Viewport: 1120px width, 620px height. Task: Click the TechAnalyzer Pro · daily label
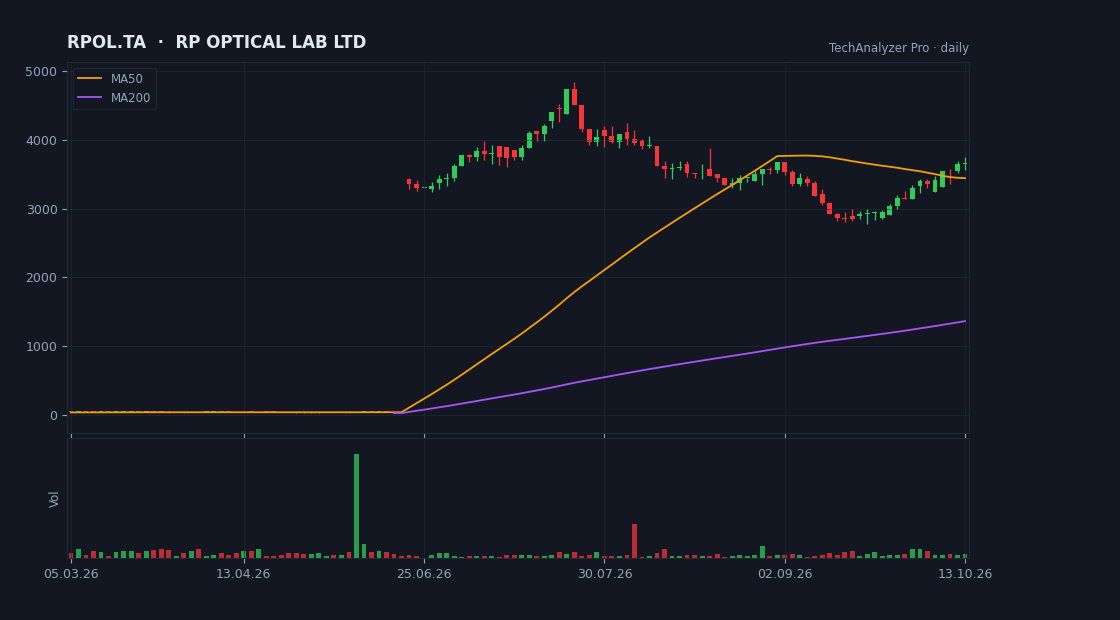point(899,48)
